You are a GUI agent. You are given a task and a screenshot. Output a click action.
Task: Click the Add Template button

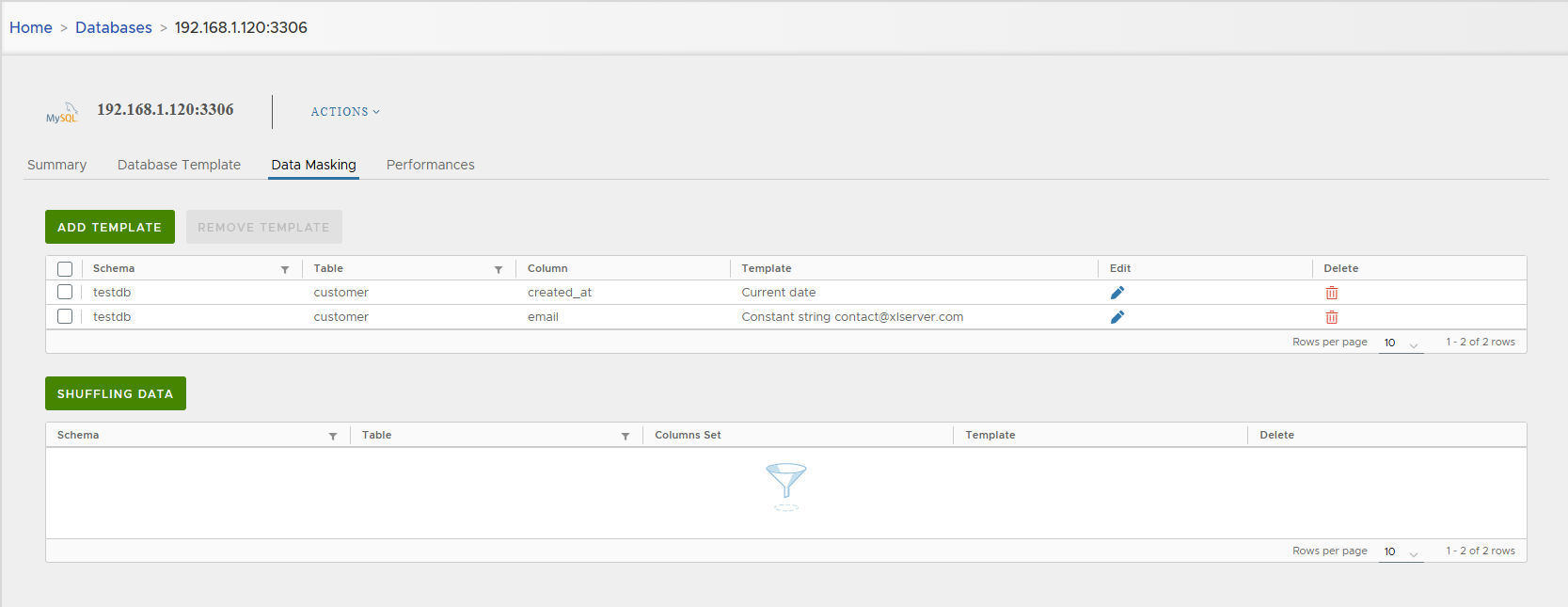pyautogui.click(x=110, y=227)
